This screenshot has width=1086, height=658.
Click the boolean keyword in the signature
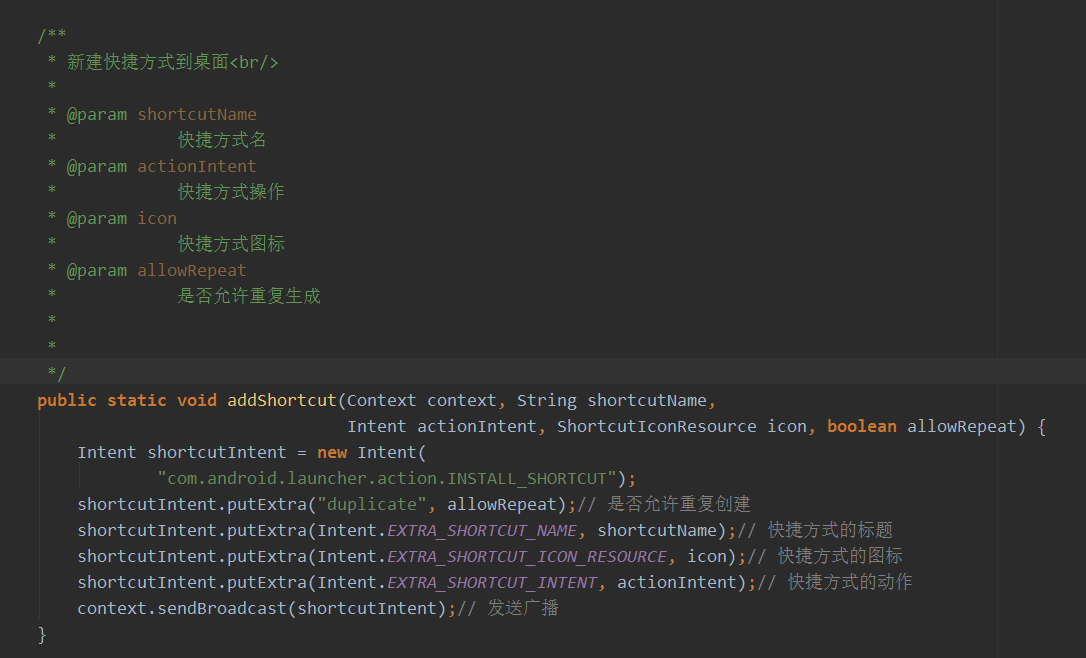(861, 426)
